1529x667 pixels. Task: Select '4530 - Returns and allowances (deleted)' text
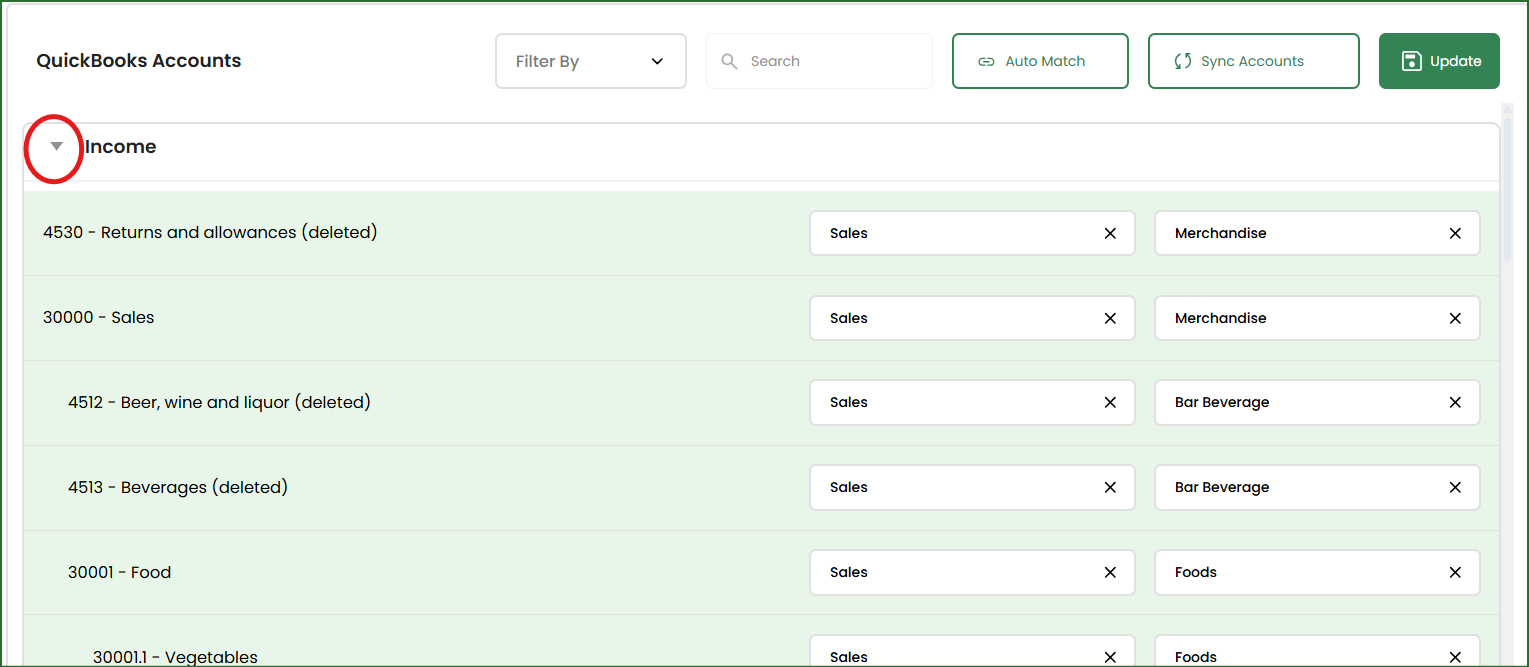pos(210,232)
